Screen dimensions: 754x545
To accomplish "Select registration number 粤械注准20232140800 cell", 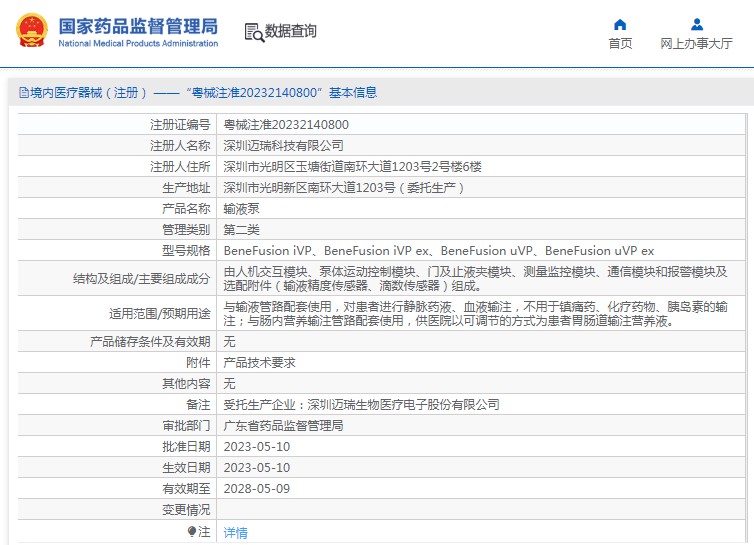I will [286, 125].
